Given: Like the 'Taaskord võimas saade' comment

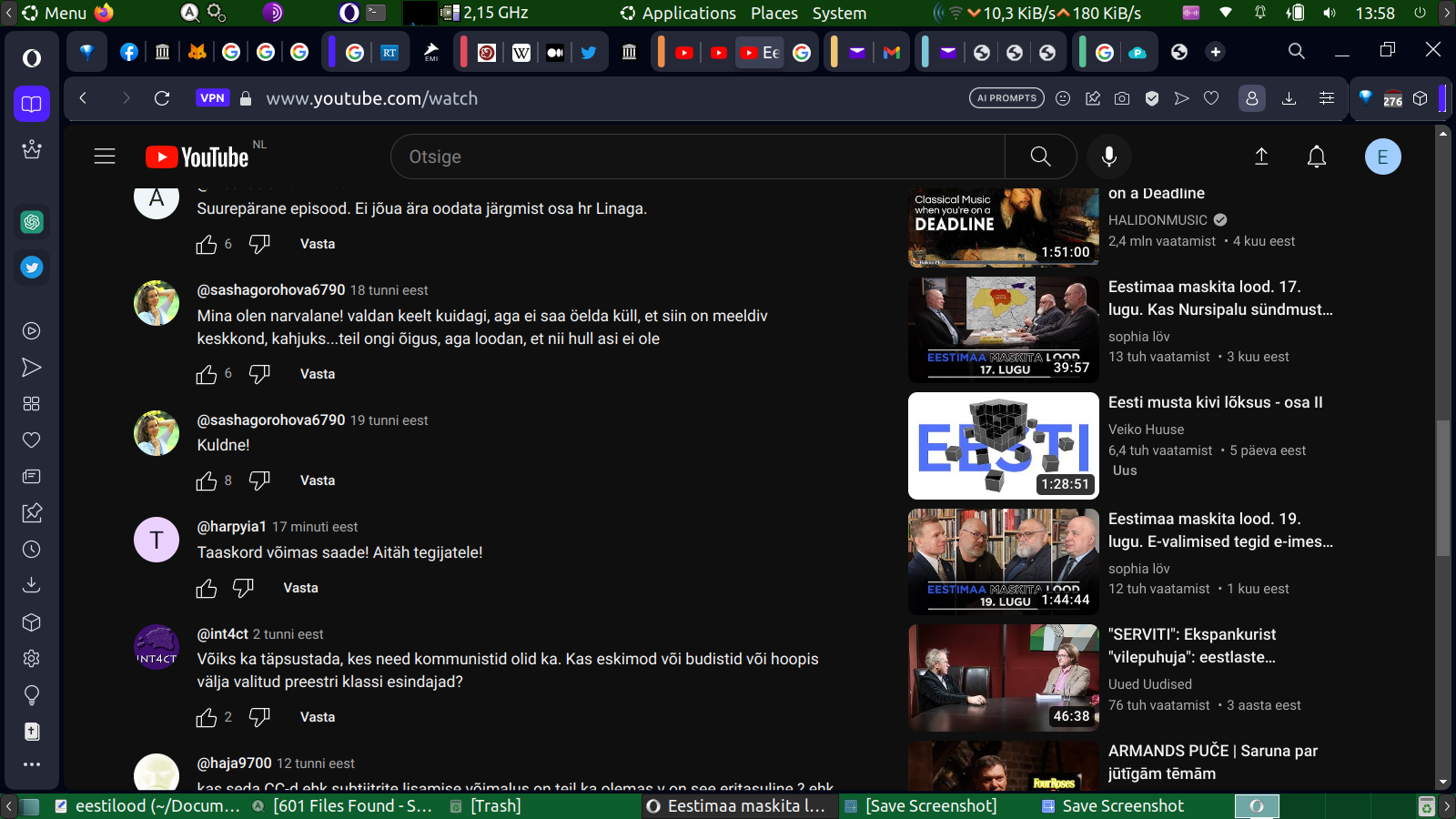Looking at the screenshot, I should pos(207,588).
